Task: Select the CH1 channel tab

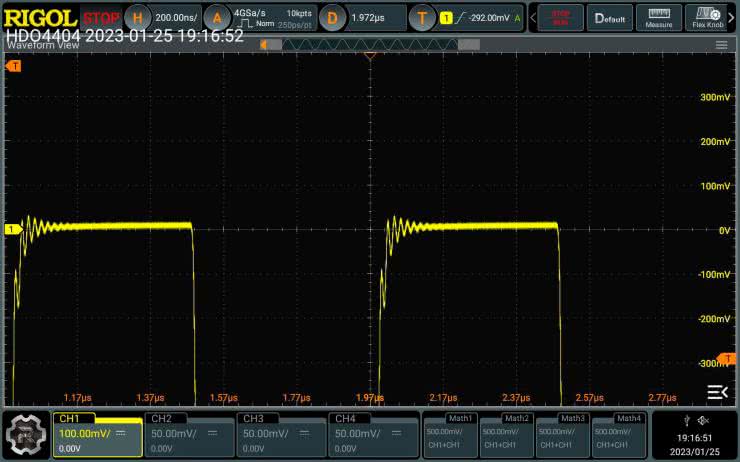Action: [x=98, y=434]
